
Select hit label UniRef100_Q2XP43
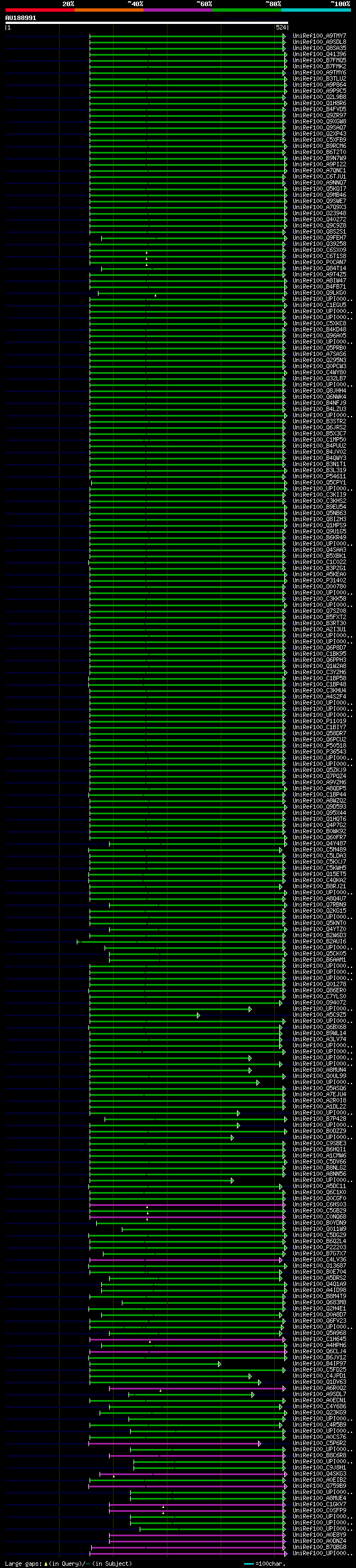coord(319,133)
